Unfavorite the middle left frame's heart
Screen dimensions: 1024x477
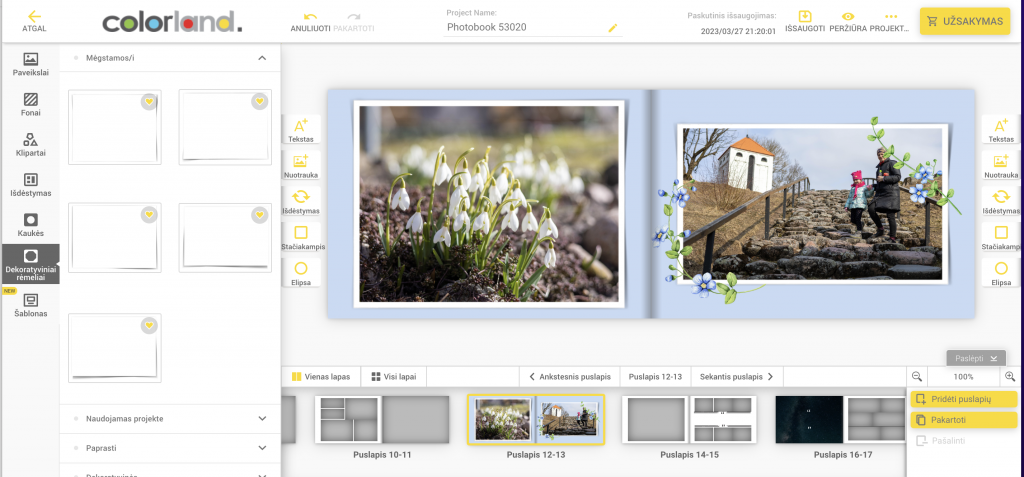[149, 214]
